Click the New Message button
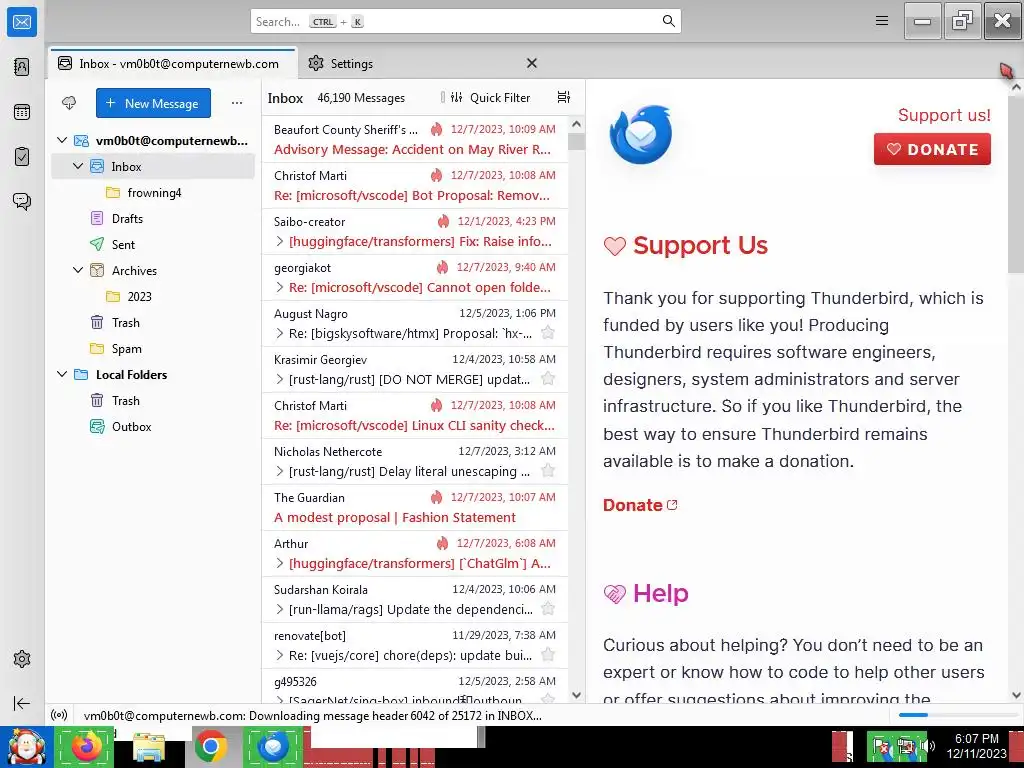Viewport: 1024px width, 768px height. pos(153,103)
